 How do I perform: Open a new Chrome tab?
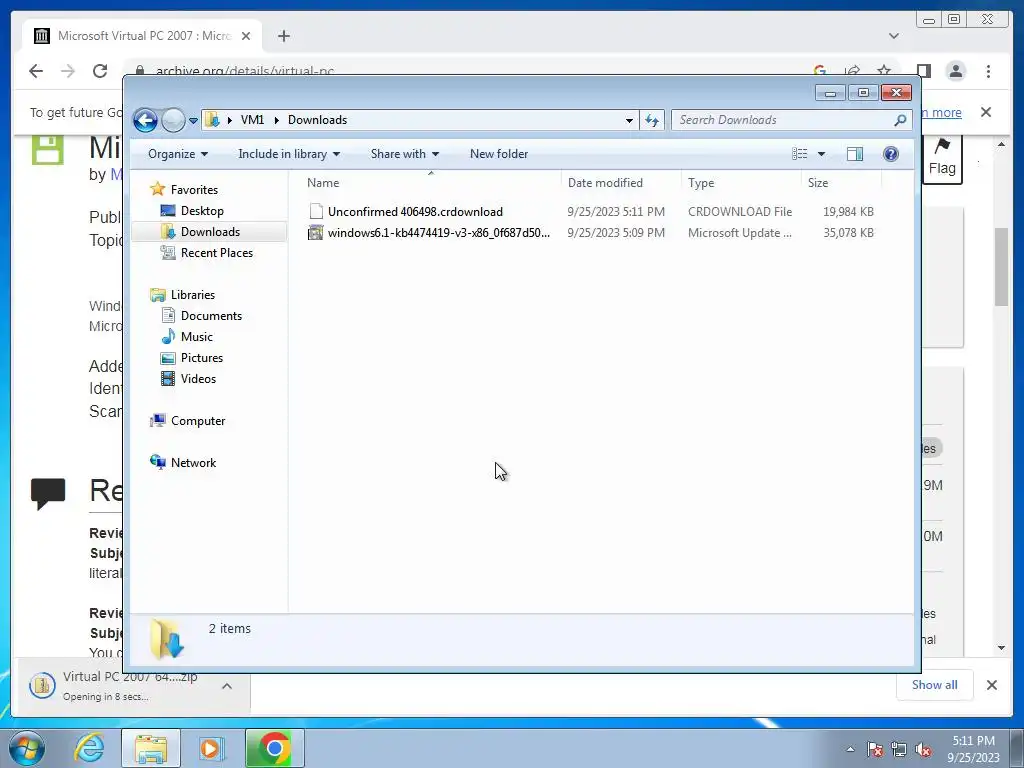(283, 36)
